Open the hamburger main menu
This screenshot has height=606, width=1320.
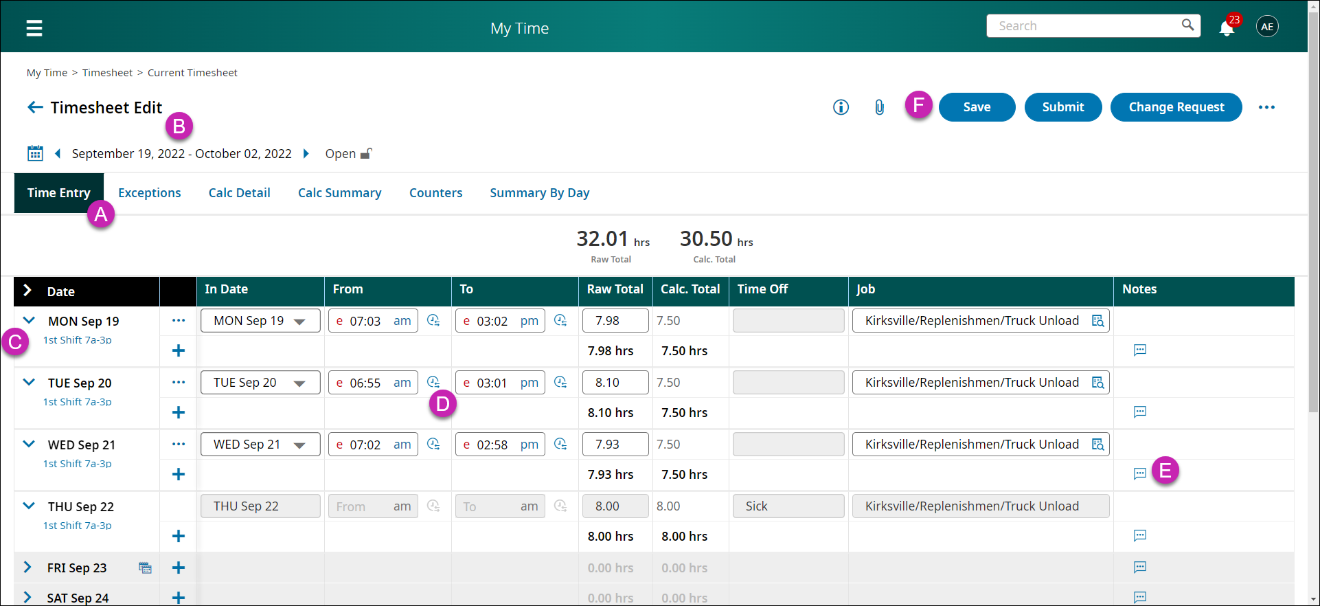pyautogui.click(x=34, y=28)
